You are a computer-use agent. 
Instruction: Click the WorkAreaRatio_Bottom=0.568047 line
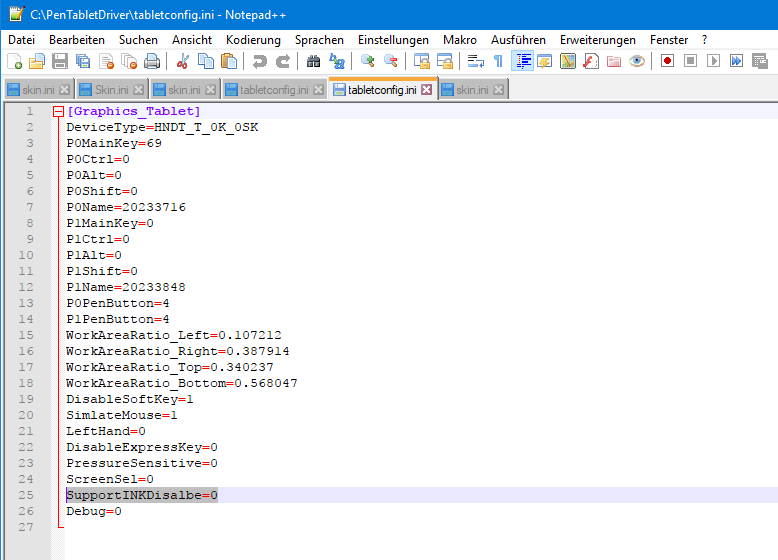(x=182, y=383)
